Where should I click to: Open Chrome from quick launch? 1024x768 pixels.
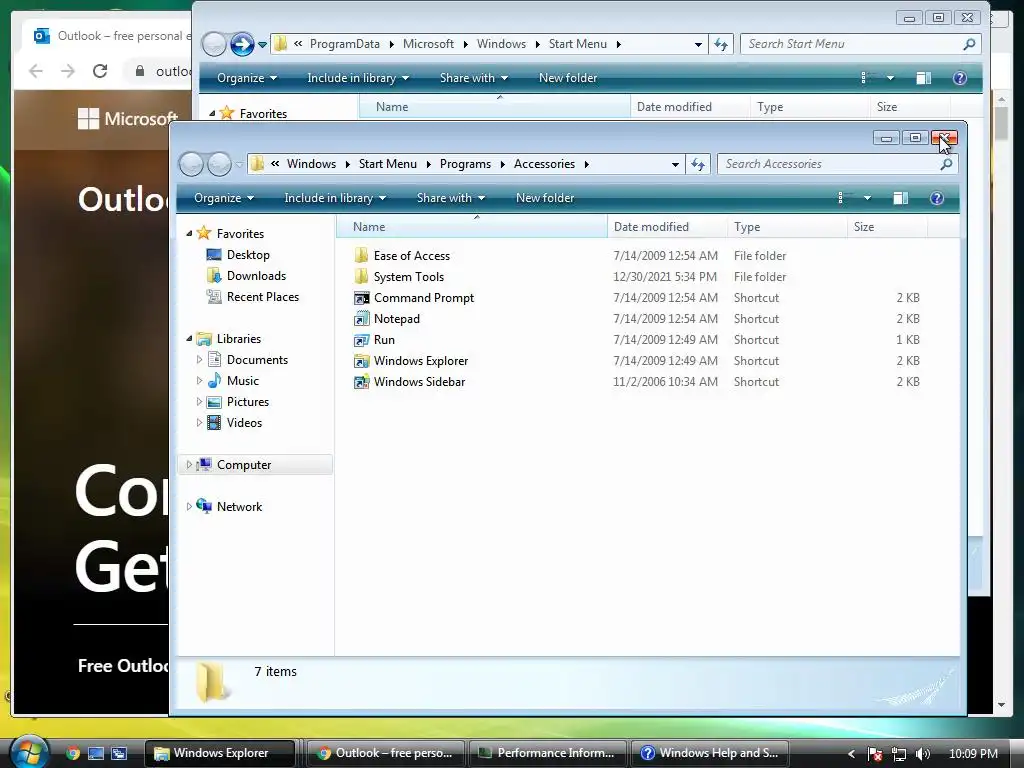pos(72,753)
